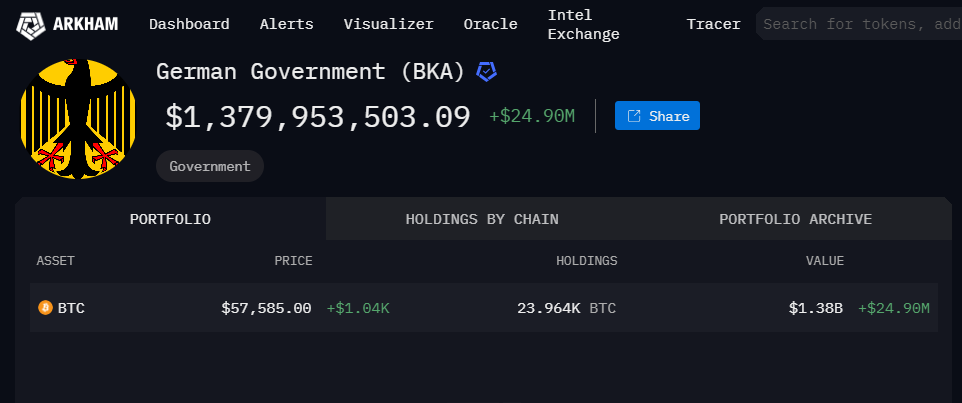Open the Portfolio Archive tab

click(x=795, y=219)
